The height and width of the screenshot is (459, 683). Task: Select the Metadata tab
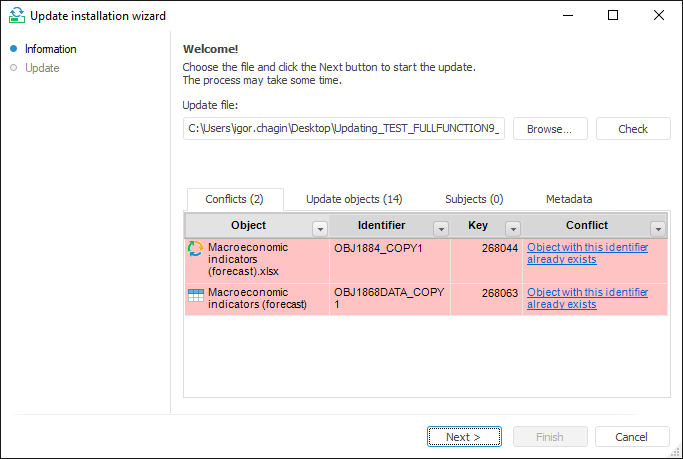click(x=569, y=199)
